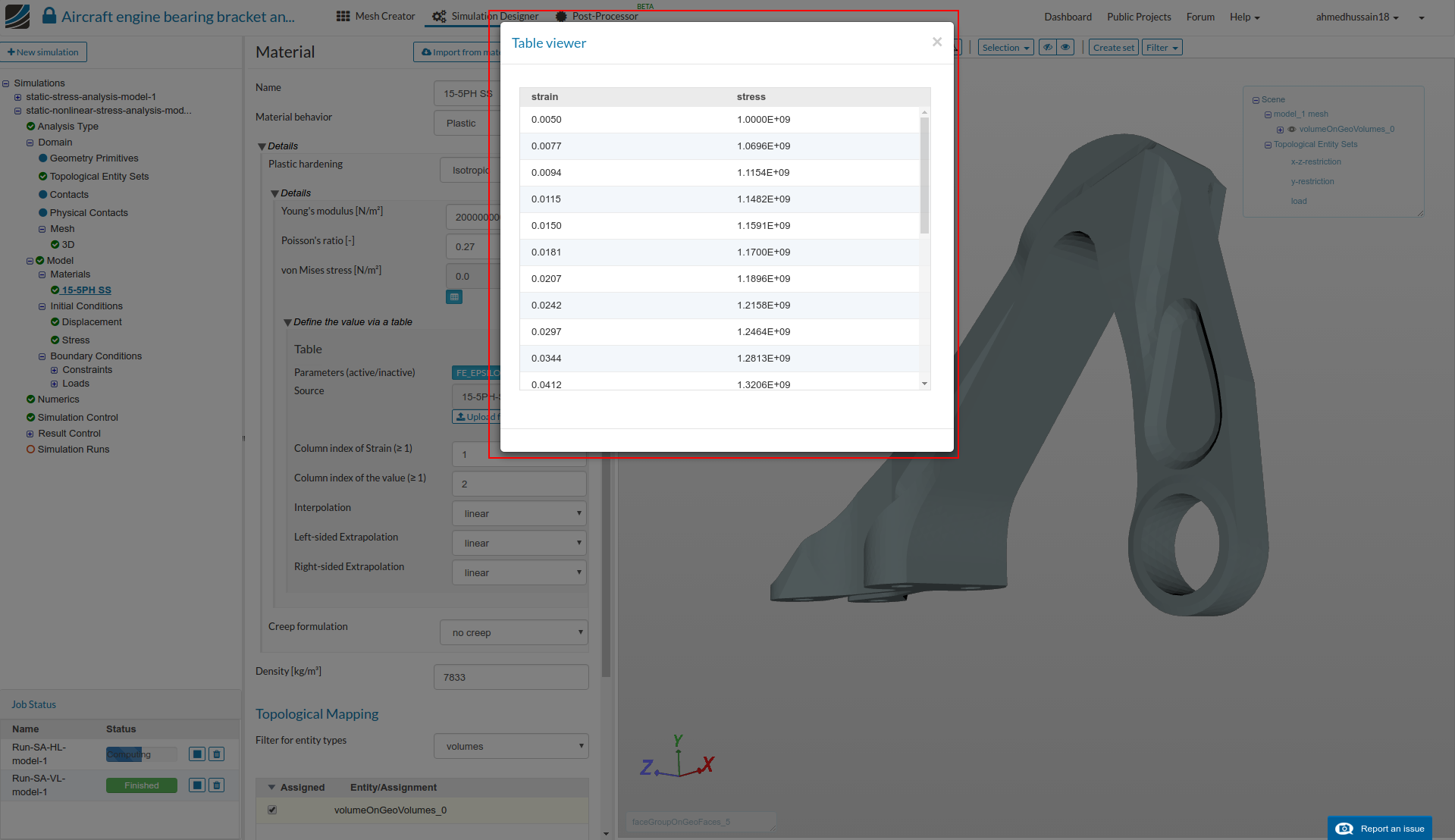
Task: Uncheck the volumeOnGeoVolumes_0 assignment checkbox
Action: (272, 810)
